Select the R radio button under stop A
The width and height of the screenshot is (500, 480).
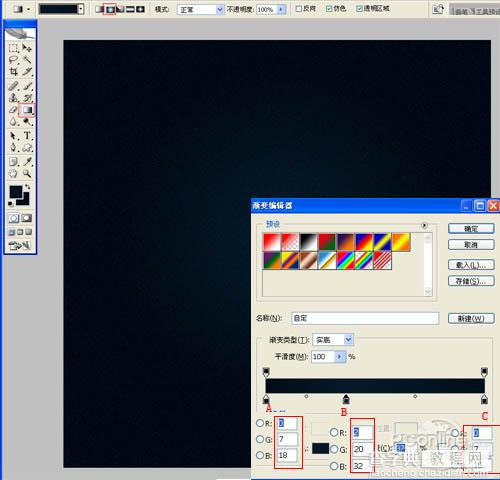tap(260, 423)
